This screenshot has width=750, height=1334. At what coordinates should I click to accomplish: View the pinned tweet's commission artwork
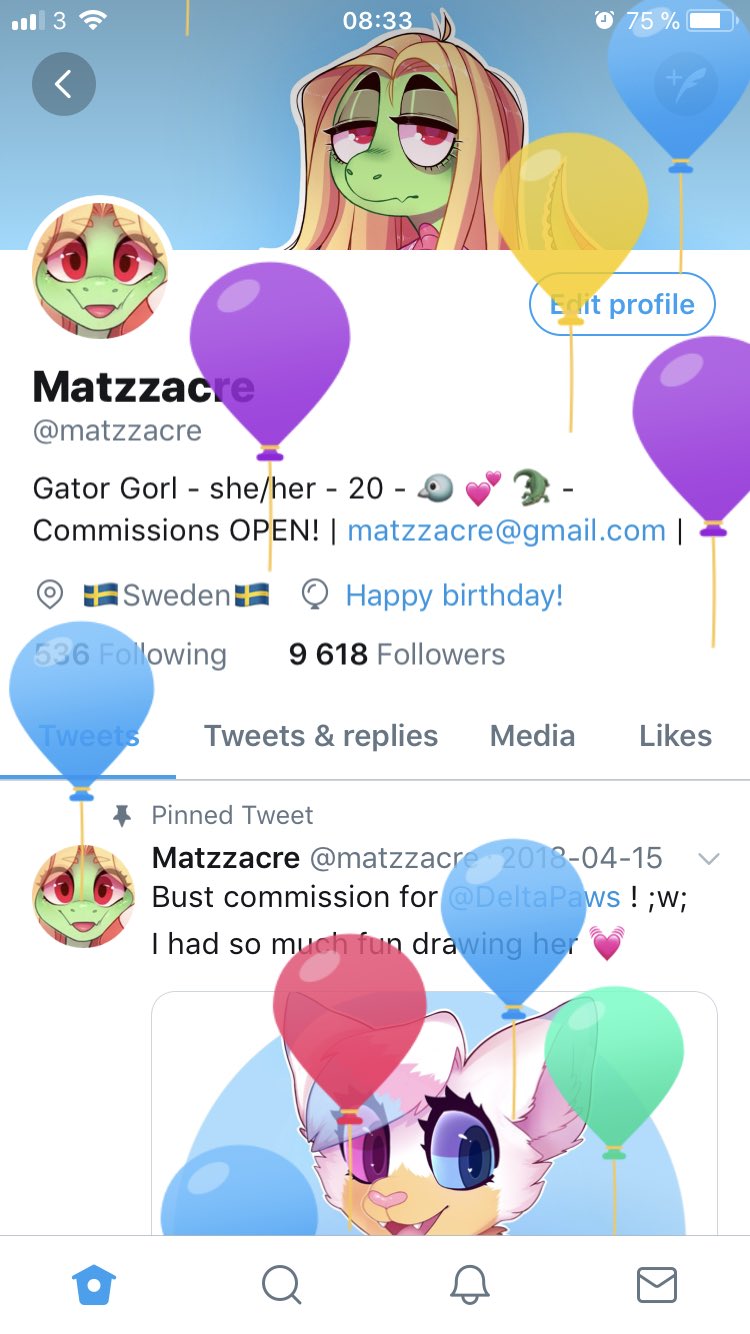pos(434,1112)
